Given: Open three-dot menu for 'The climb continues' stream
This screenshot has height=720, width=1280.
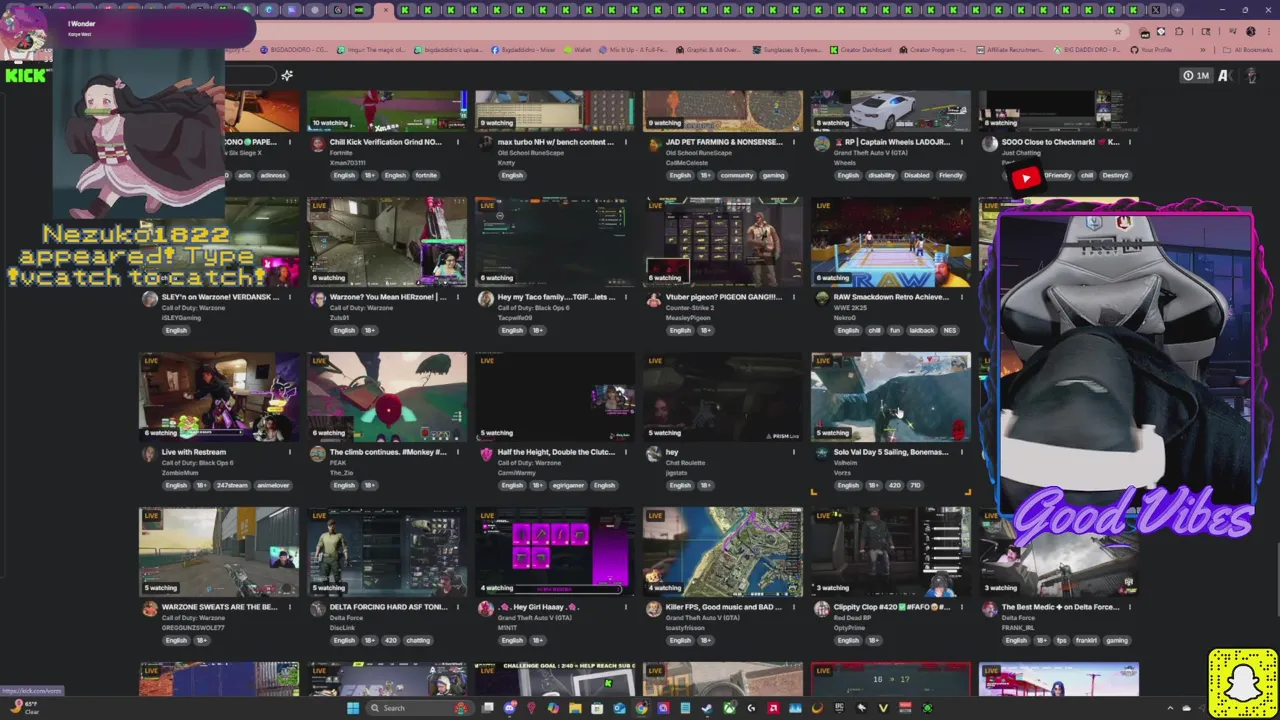Looking at the screenshot, I should tap(458, 452).
